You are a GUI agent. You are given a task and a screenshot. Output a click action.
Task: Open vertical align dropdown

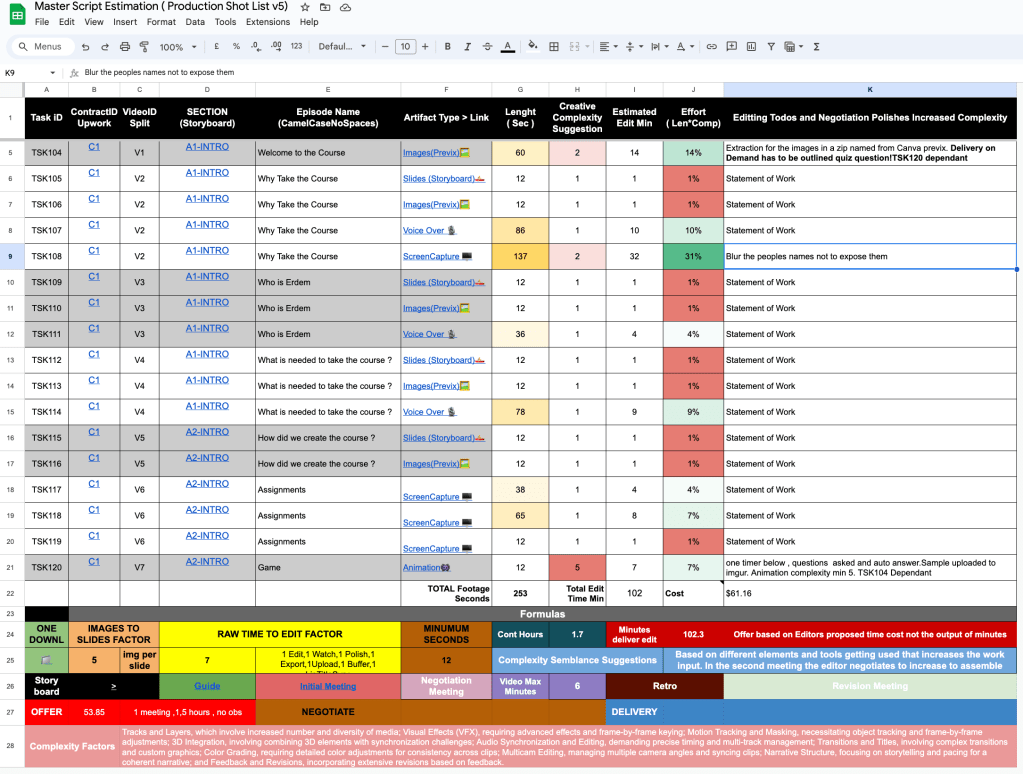coord(634,46)
